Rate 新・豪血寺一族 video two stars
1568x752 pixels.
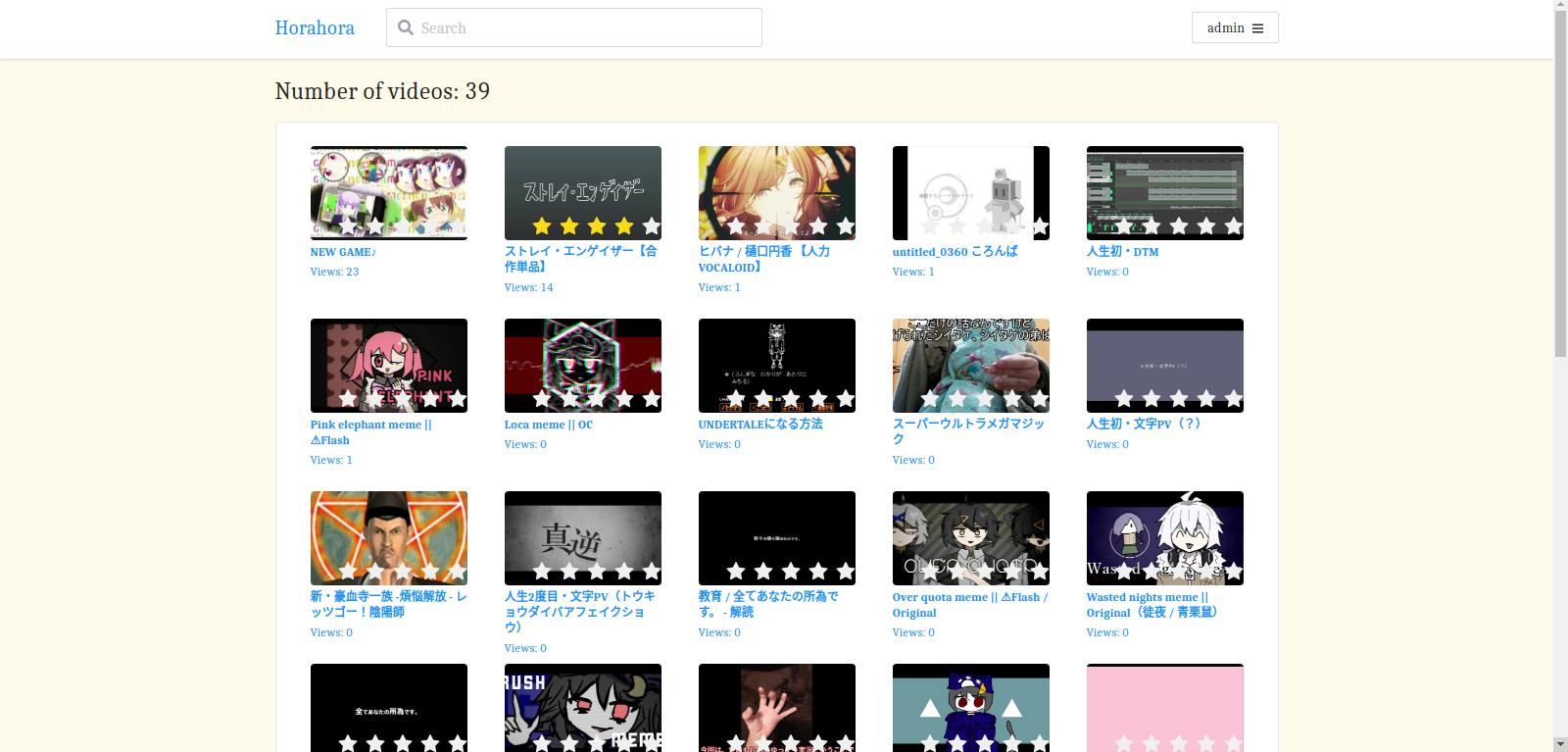pos(375,572)
